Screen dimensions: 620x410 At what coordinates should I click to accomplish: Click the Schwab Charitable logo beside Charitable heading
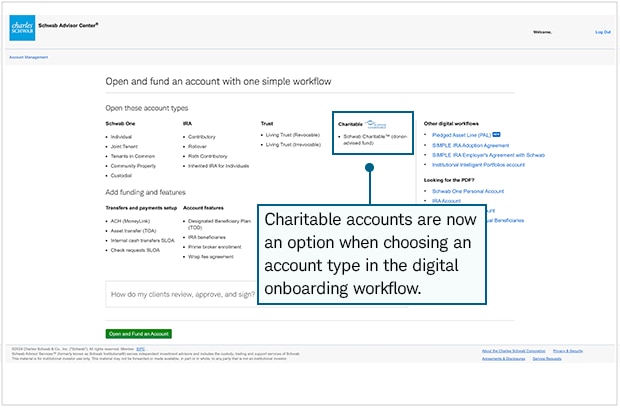[376, 124]
